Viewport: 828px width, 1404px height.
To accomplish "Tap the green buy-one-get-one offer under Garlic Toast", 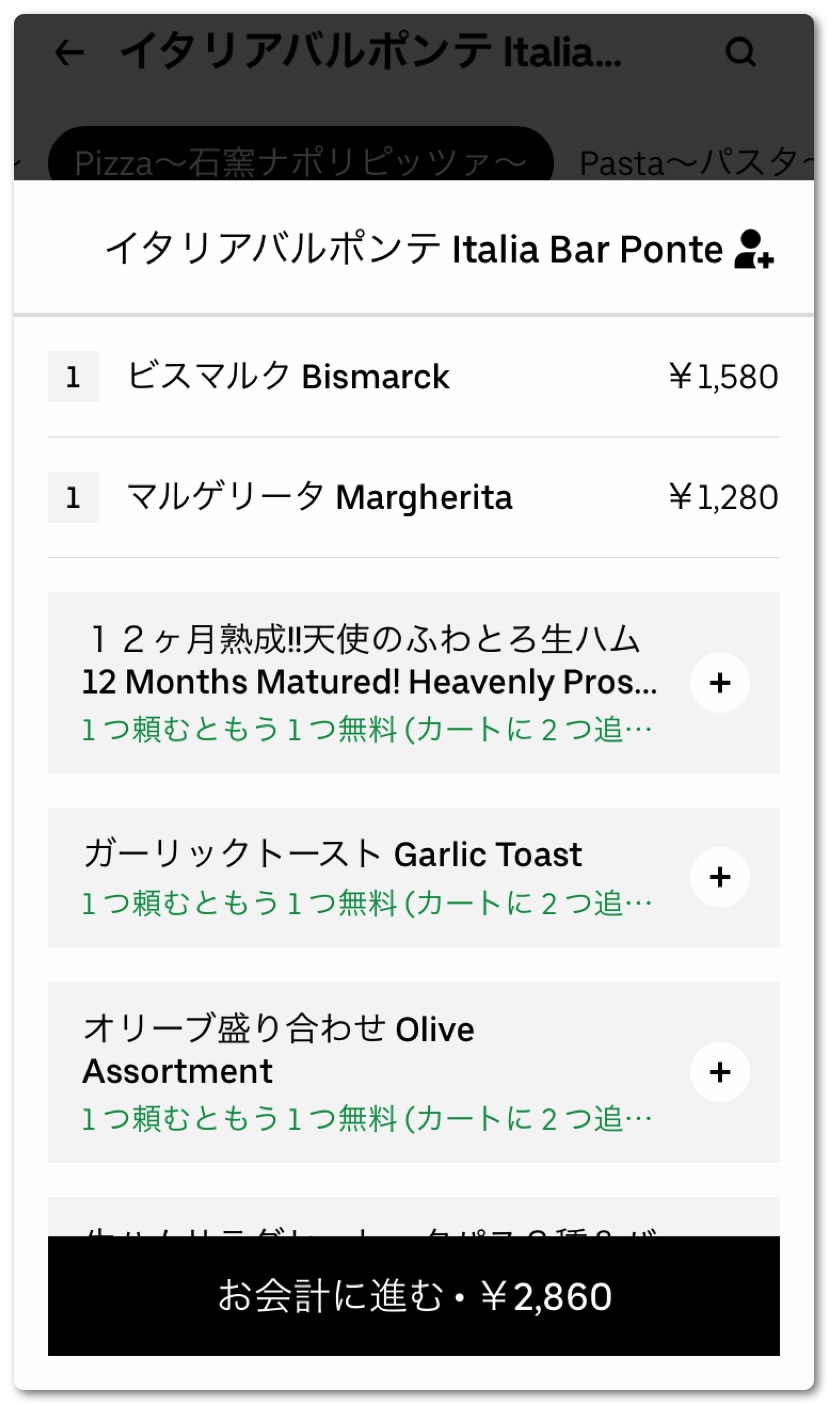I will coord(367,904).
